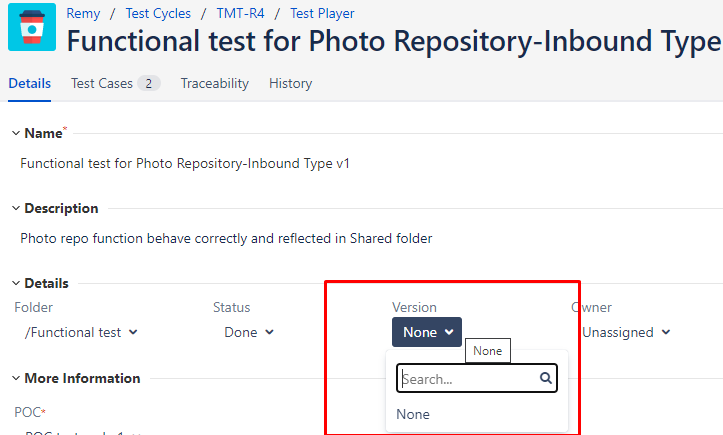
Task: Click the magnifier icon in Version search box
Action: tap(545, 378)
